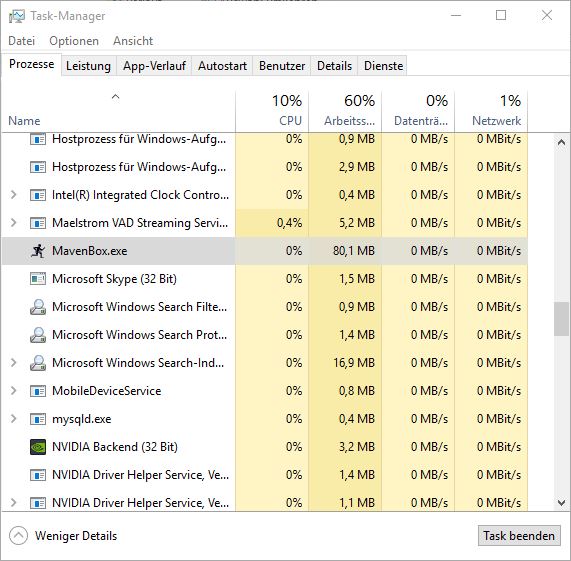The image size is (571, 561).
Task: Click the Task-Manager title bar icon
Action: tap(17, 16)
